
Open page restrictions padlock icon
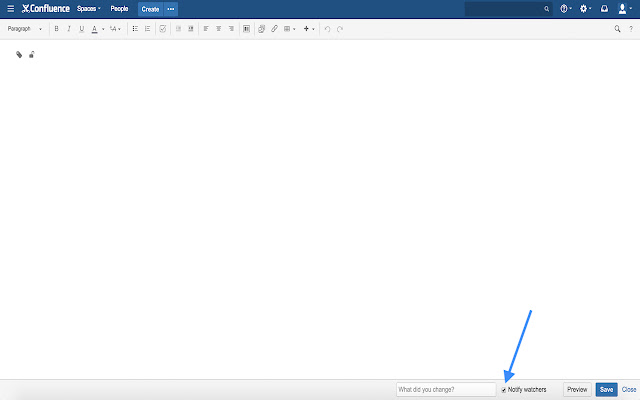[32, 54]
